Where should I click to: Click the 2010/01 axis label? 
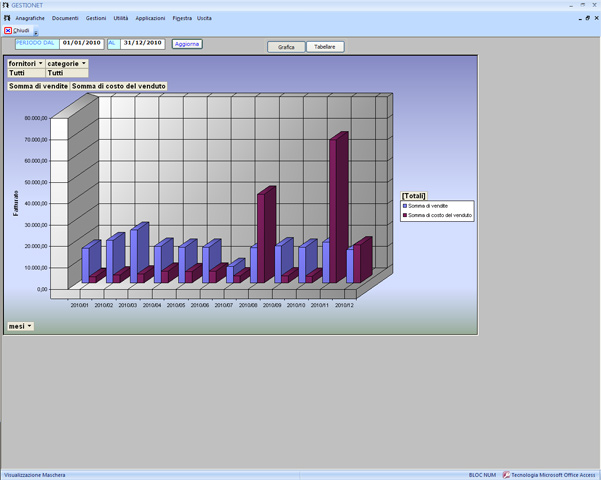[80, 305]
